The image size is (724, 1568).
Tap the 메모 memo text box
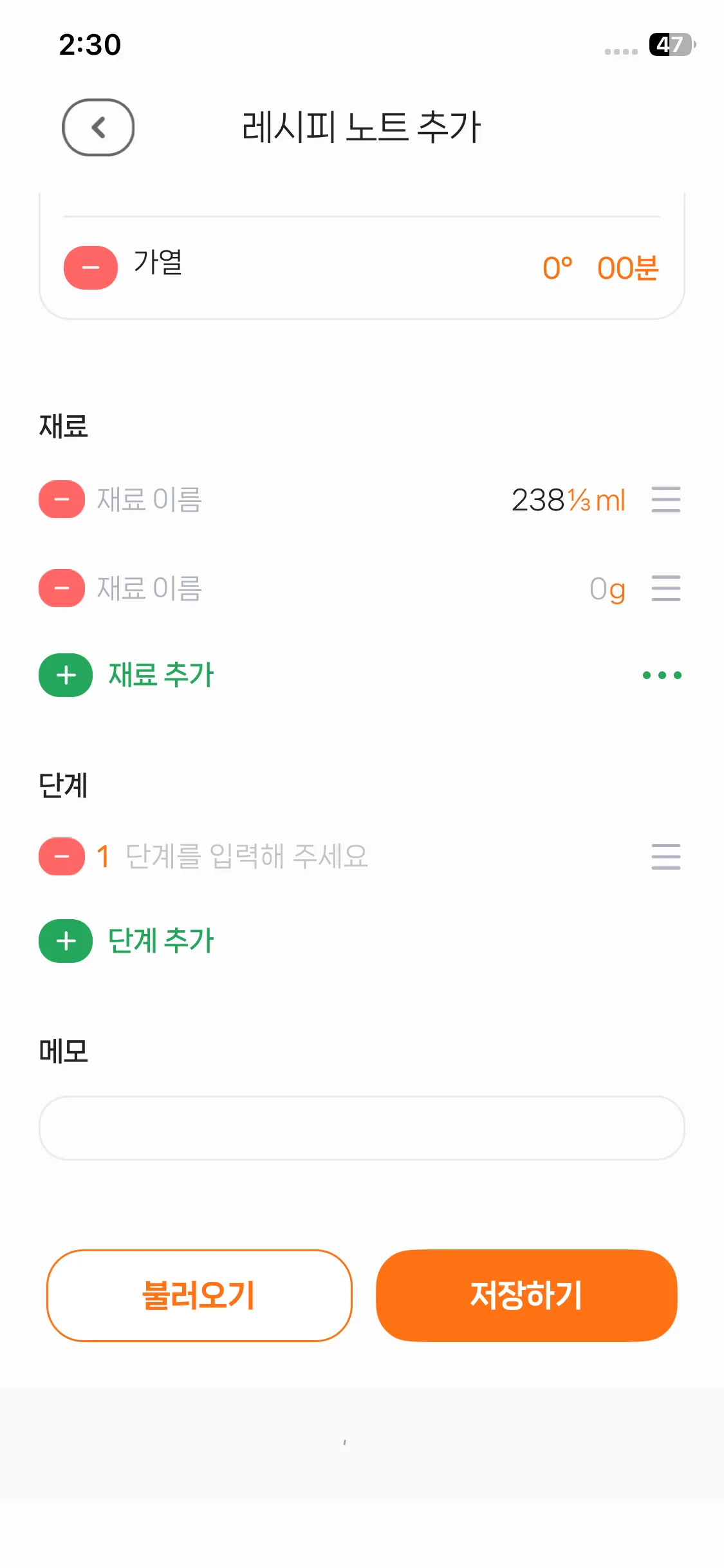click(x=362, y=1128)
